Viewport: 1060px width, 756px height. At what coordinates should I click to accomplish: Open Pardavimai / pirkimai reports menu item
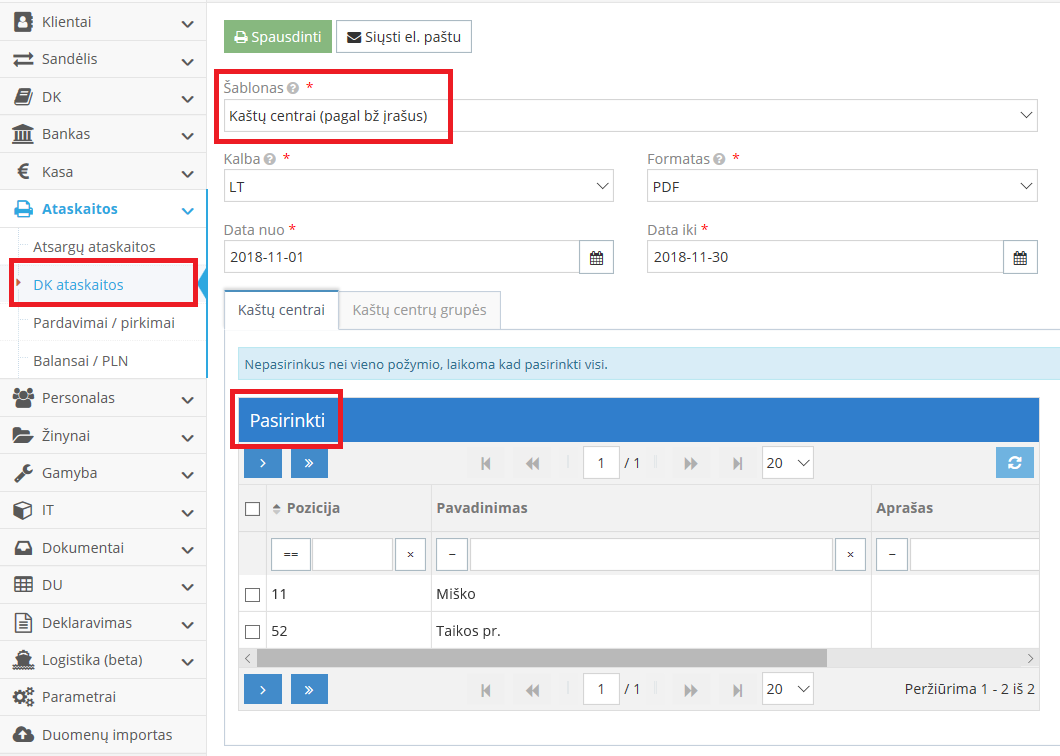[104, 323]
